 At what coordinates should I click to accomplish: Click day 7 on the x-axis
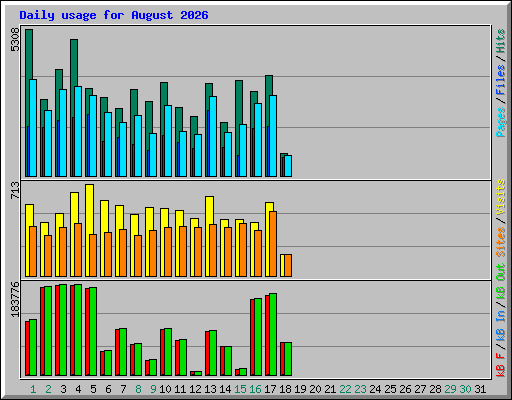(123, 389)
